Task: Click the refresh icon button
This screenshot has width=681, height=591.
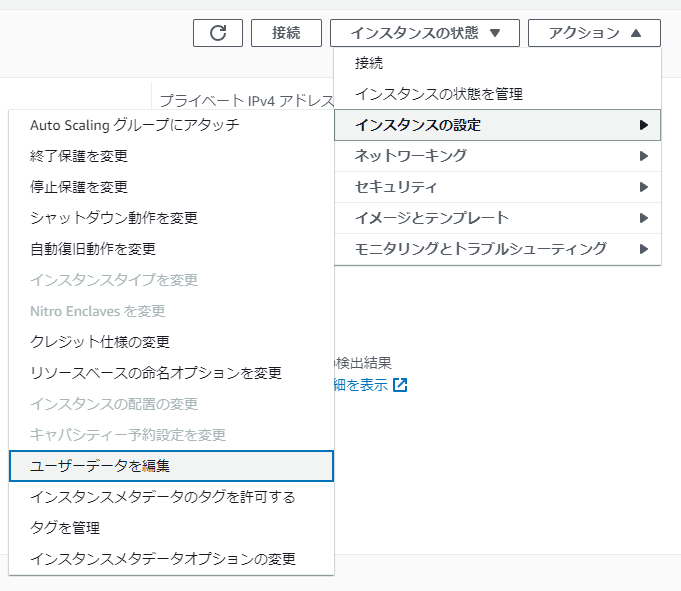Action: (x=218, y=33)
